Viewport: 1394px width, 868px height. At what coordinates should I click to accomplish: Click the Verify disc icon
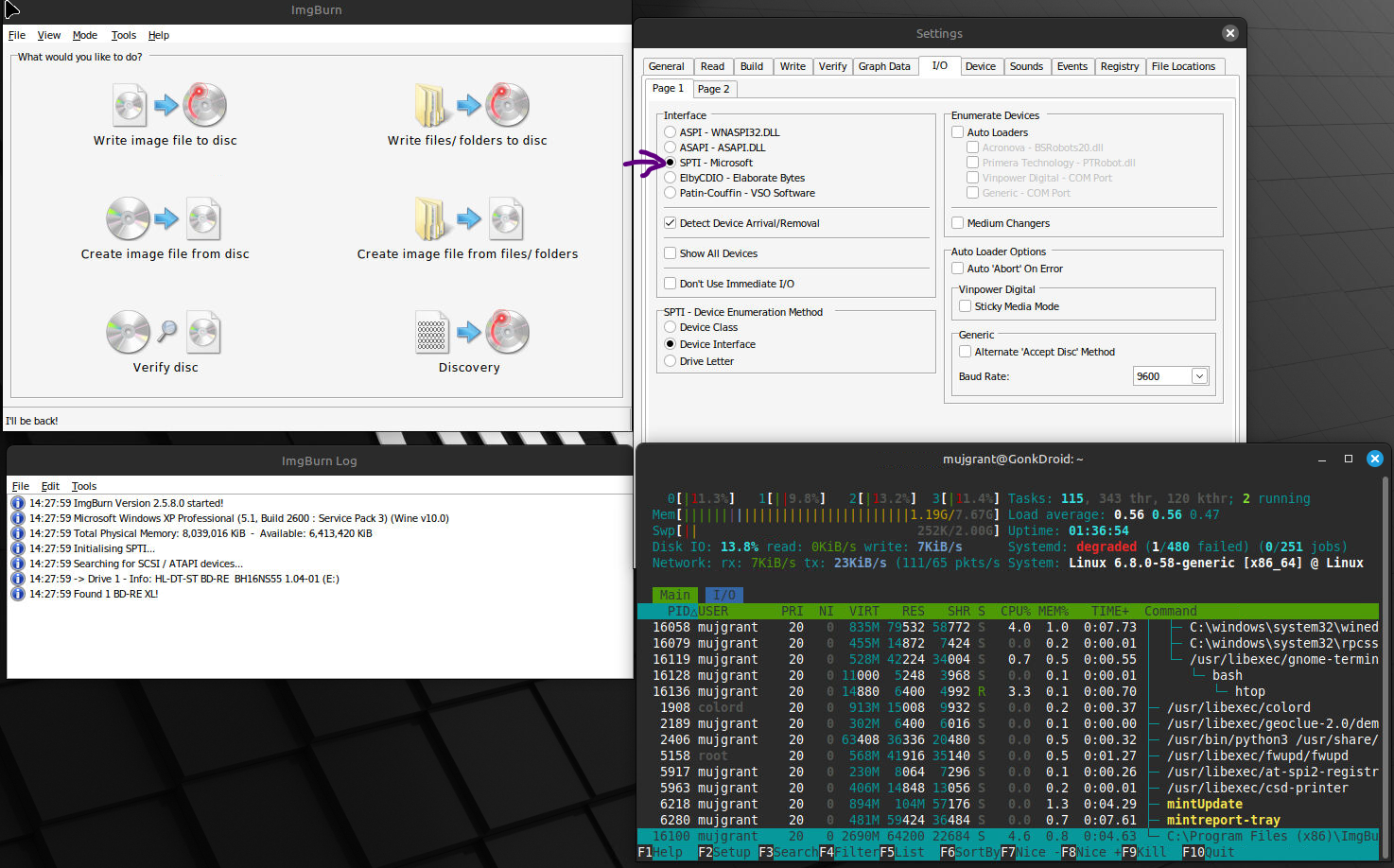click(x=164, y=332)
